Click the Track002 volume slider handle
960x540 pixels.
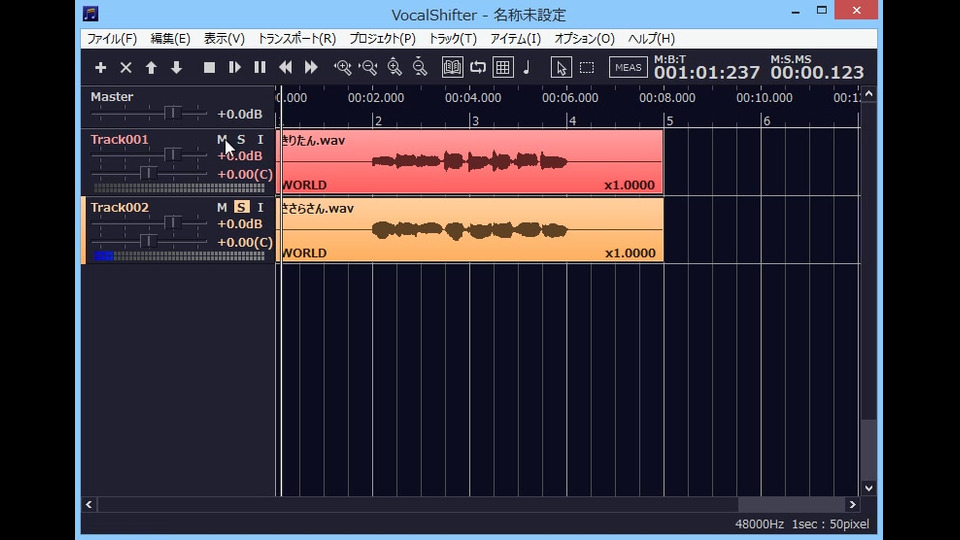(173, 223)
